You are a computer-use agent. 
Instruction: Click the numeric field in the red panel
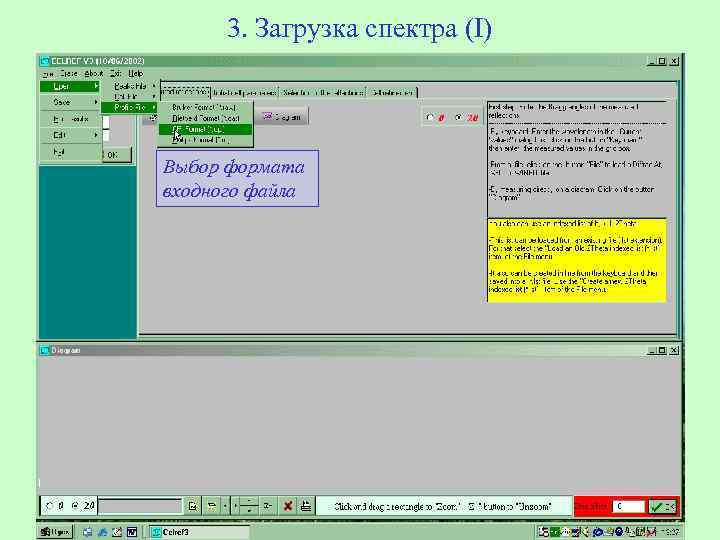pos(628,506)
